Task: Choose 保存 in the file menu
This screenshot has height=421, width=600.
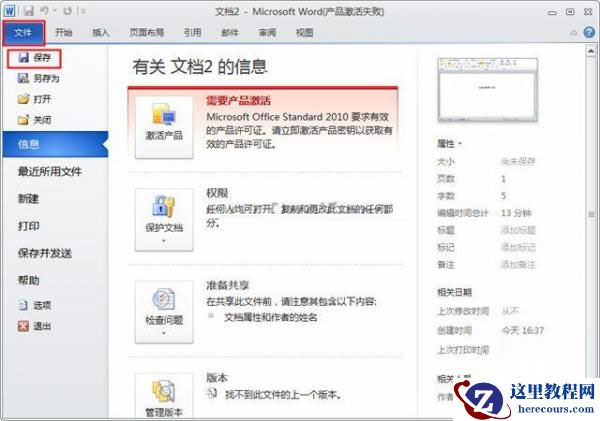Action: click(x=34, y=58)
